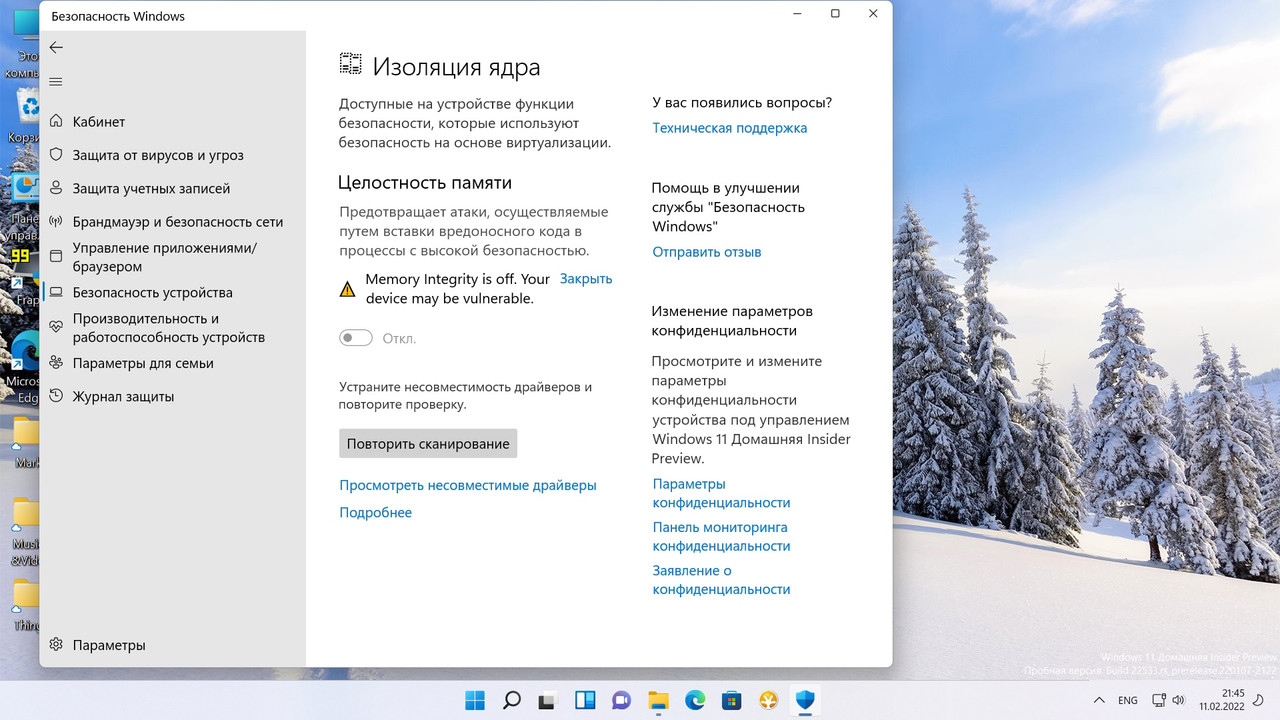This screenshot has height=720, width=1280.
Task: Click the wireless icon for firewall
Action: tap(56, 222)
